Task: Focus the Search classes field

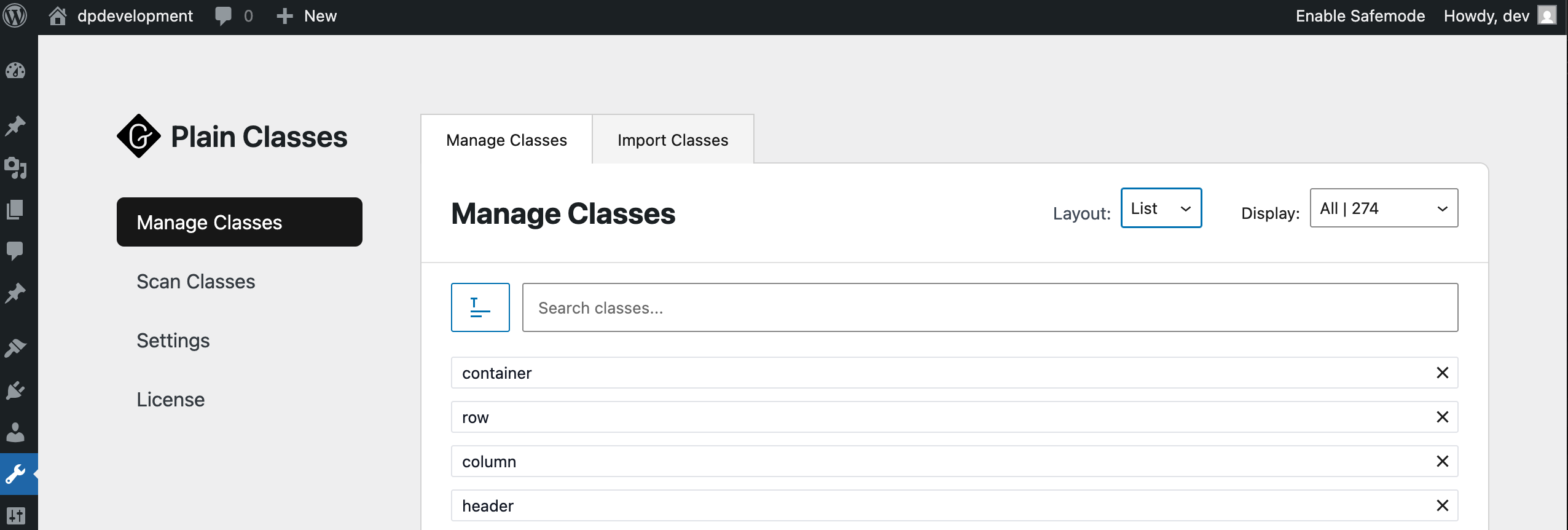Action: 990,307
